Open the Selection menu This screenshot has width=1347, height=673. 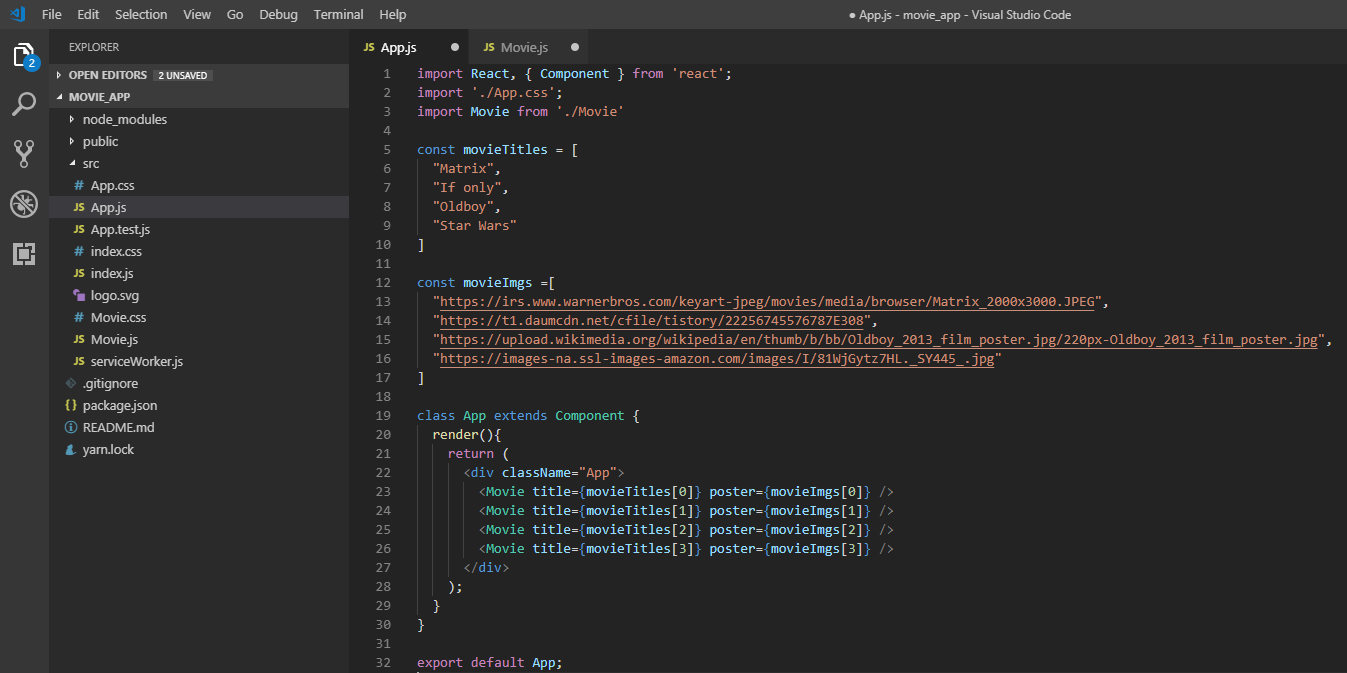tap(141, 14)
